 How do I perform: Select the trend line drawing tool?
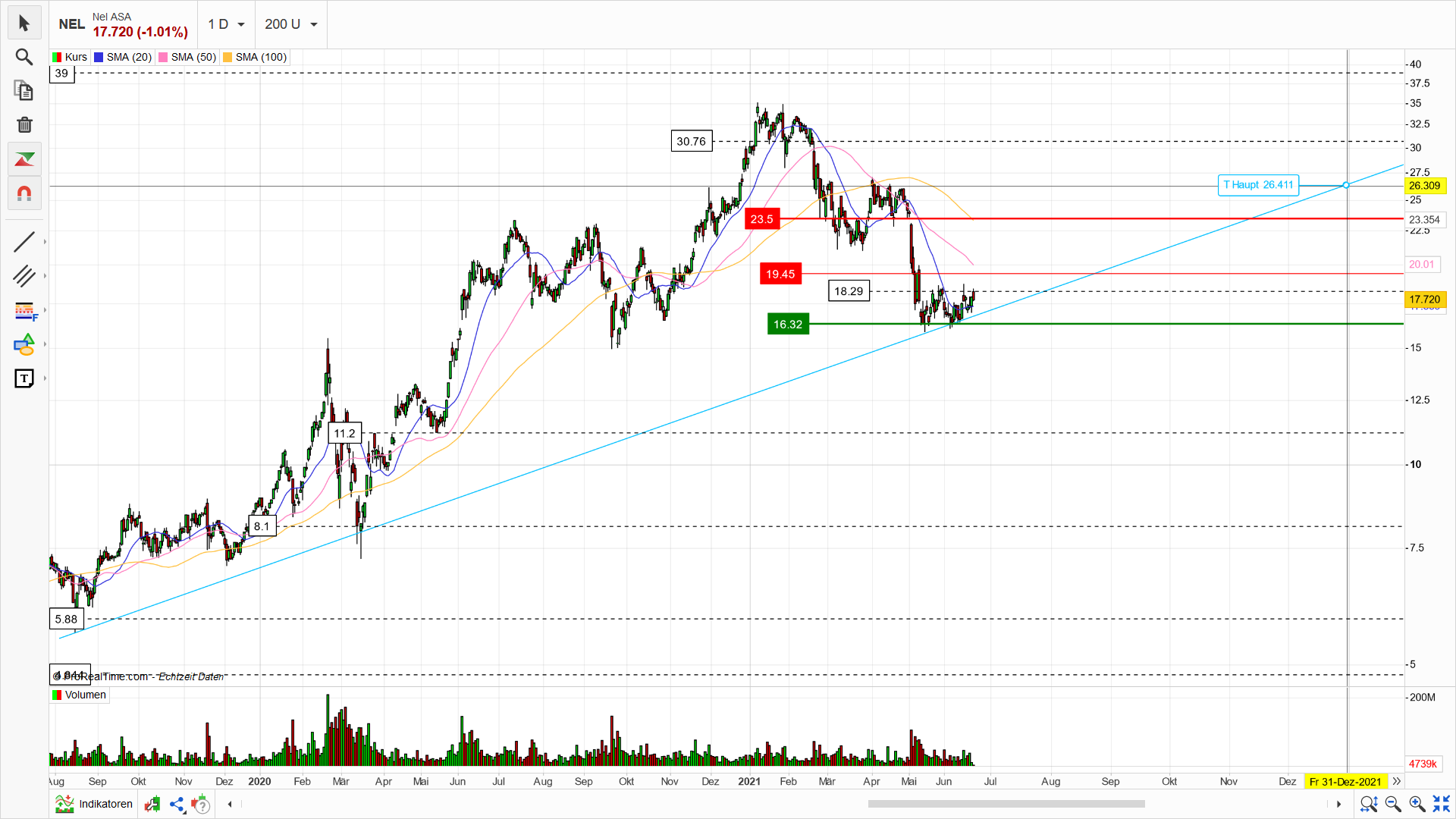point(24,242)
